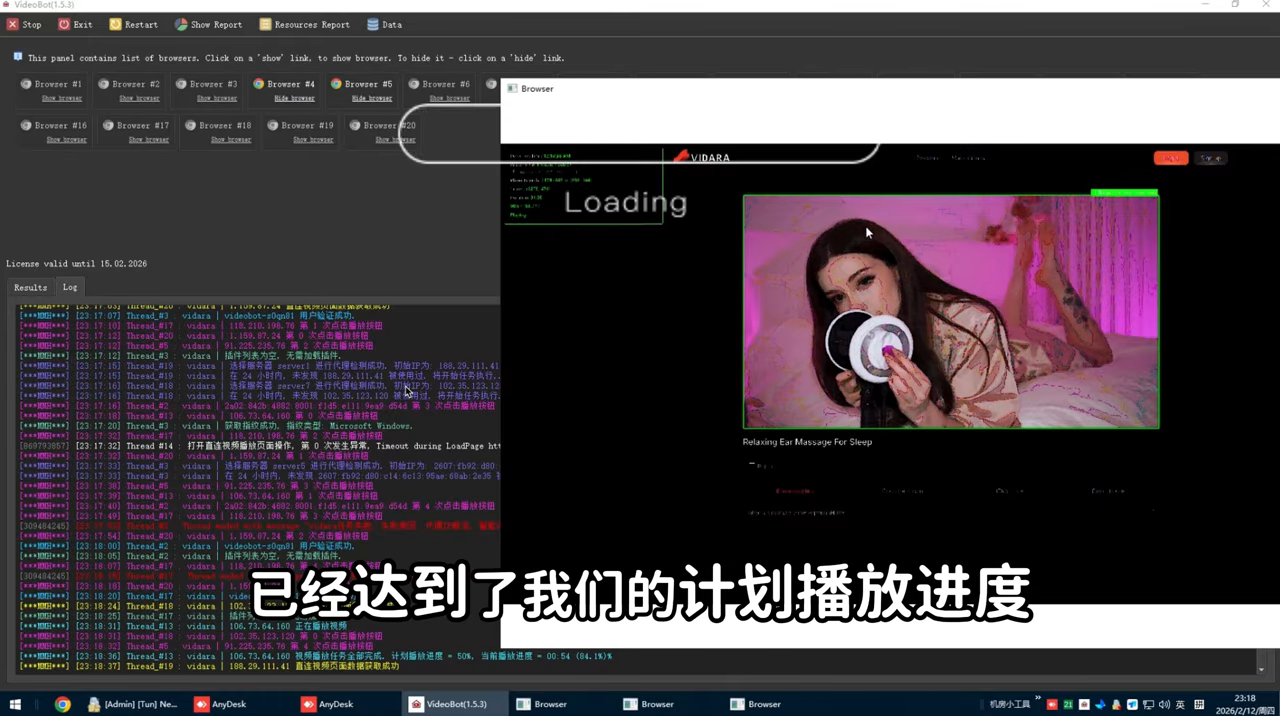This screenshot has width=1280, height=716.
Task: Click the Browser #20 icon
Action: pos(355,125)
